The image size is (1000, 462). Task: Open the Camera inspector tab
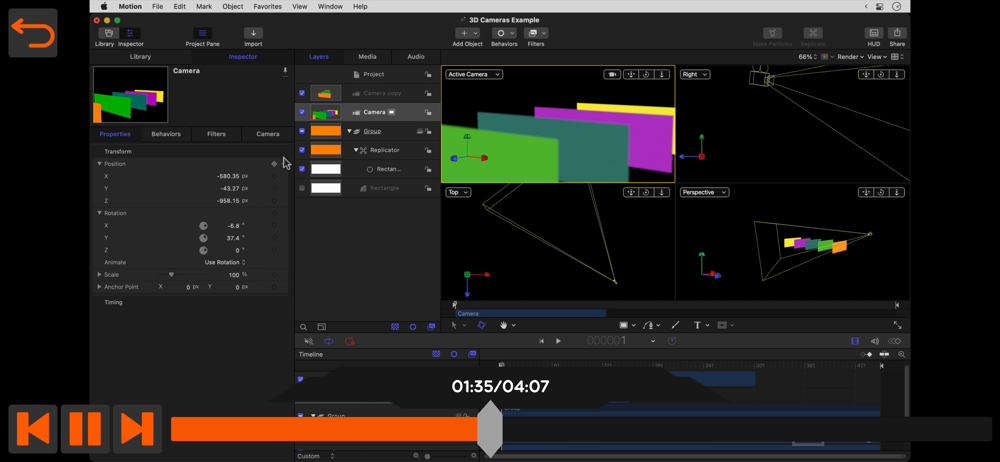(x=268, y=134)
